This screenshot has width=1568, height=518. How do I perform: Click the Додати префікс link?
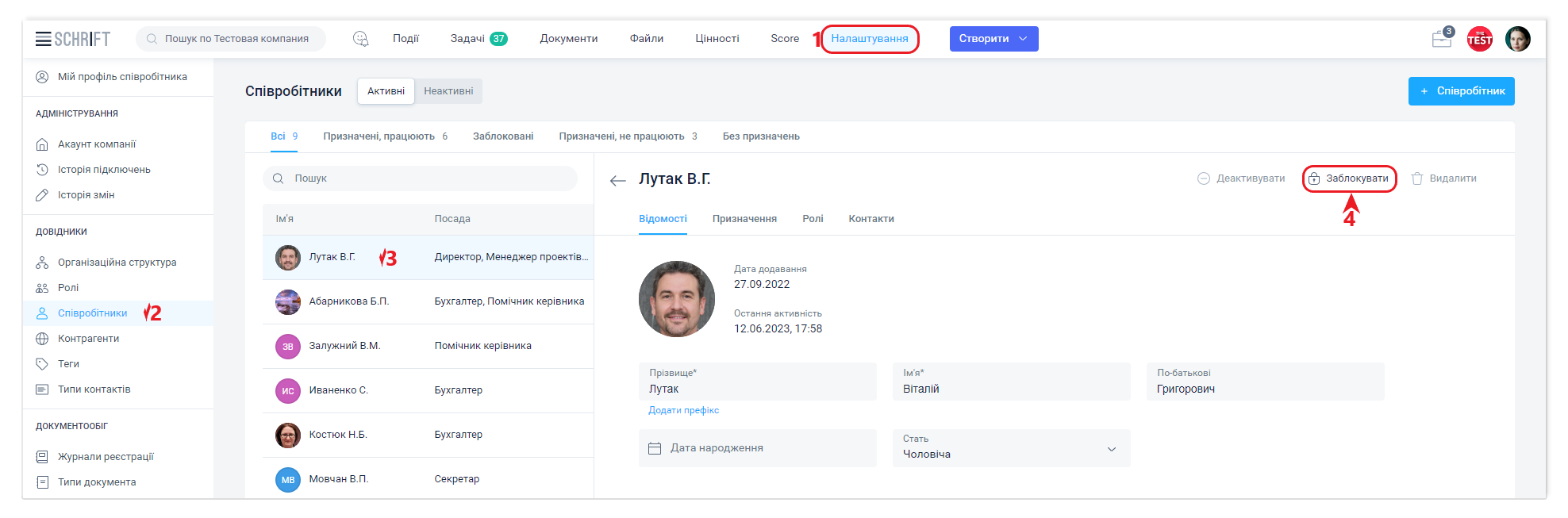[683, 410]
